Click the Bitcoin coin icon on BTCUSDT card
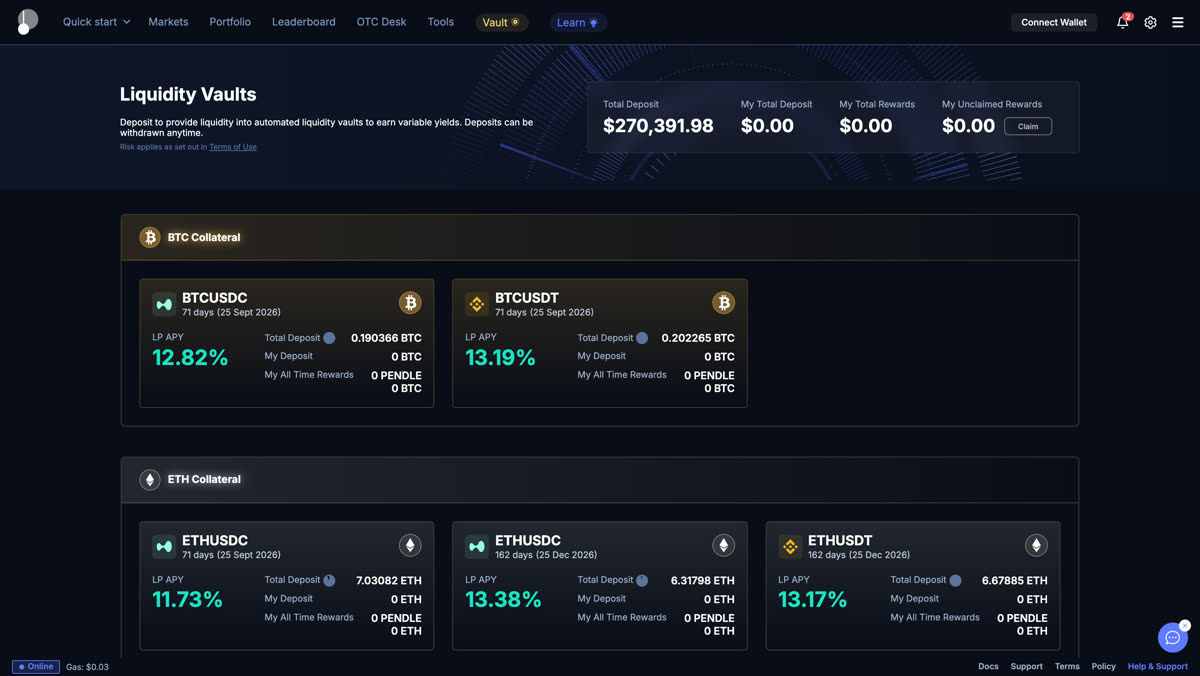This screenshot has height=676, width=1200. coord(723,302)
